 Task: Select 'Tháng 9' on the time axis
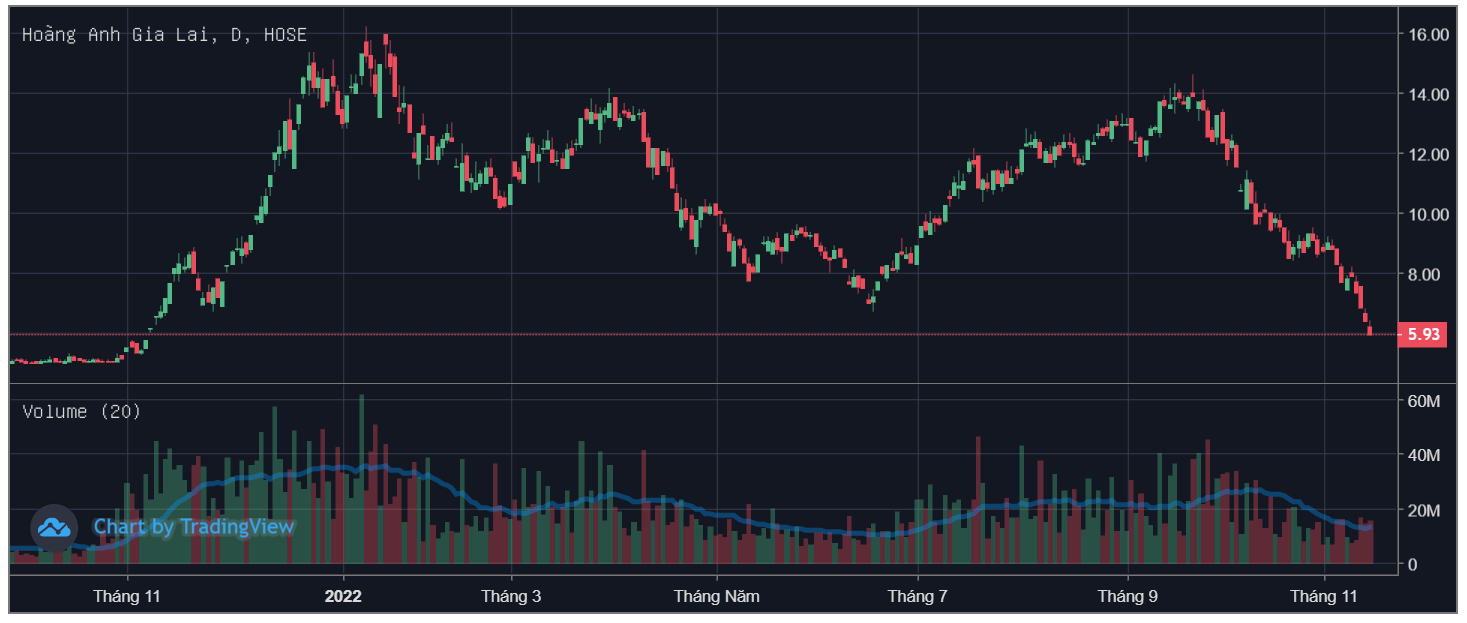pyautogui.click(x=1127, y=596)
